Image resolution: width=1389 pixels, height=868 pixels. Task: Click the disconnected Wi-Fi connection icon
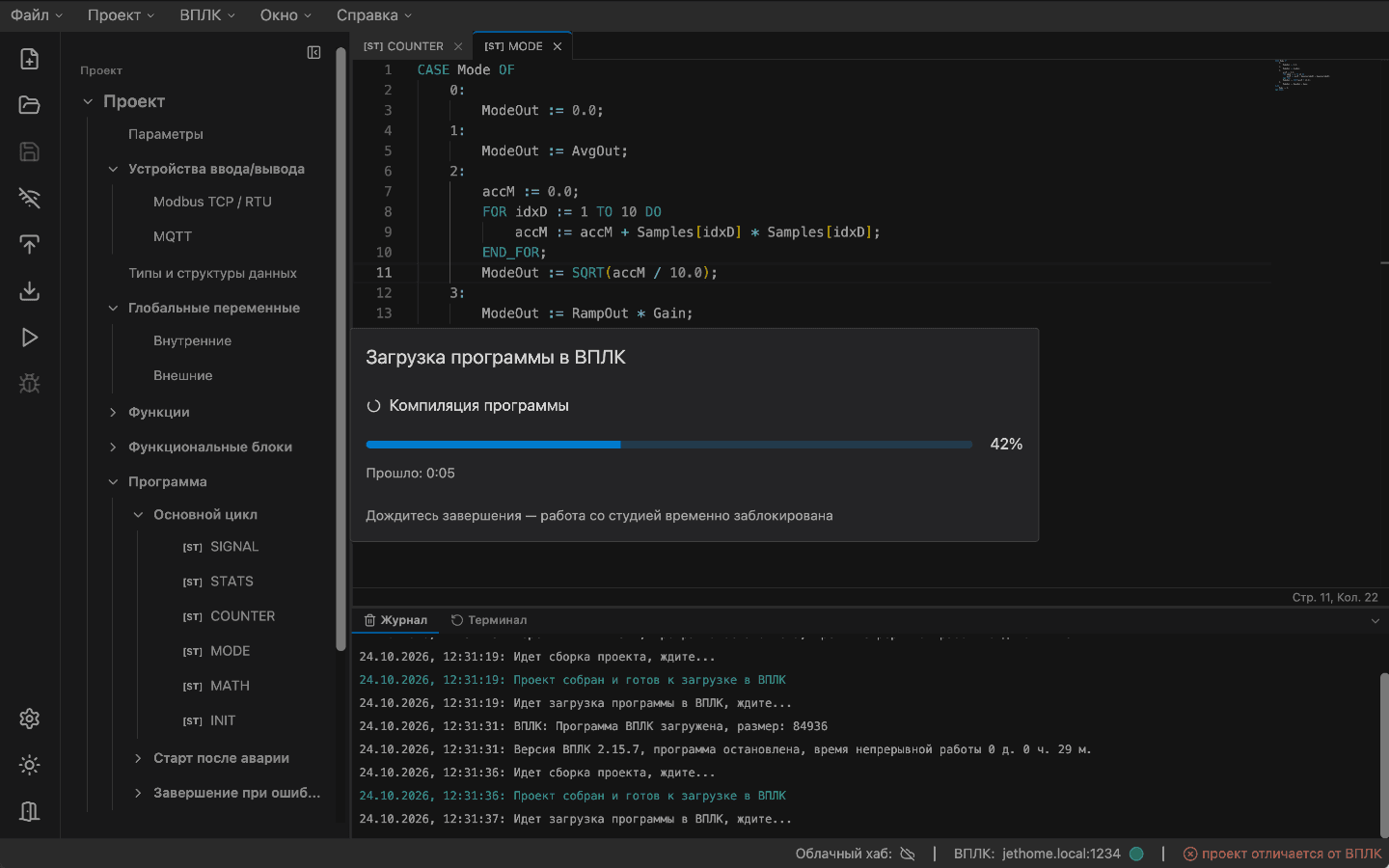30,198
